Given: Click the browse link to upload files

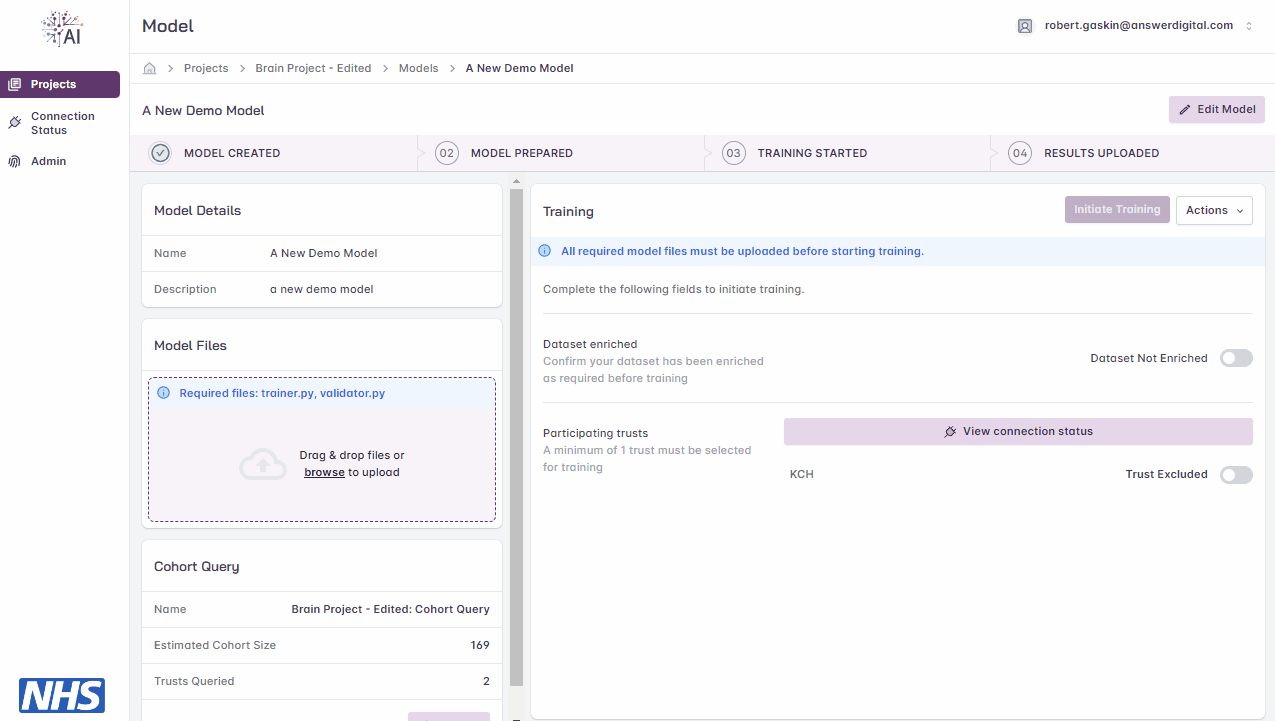Looking at the screenshot, I should click(324, 472).
